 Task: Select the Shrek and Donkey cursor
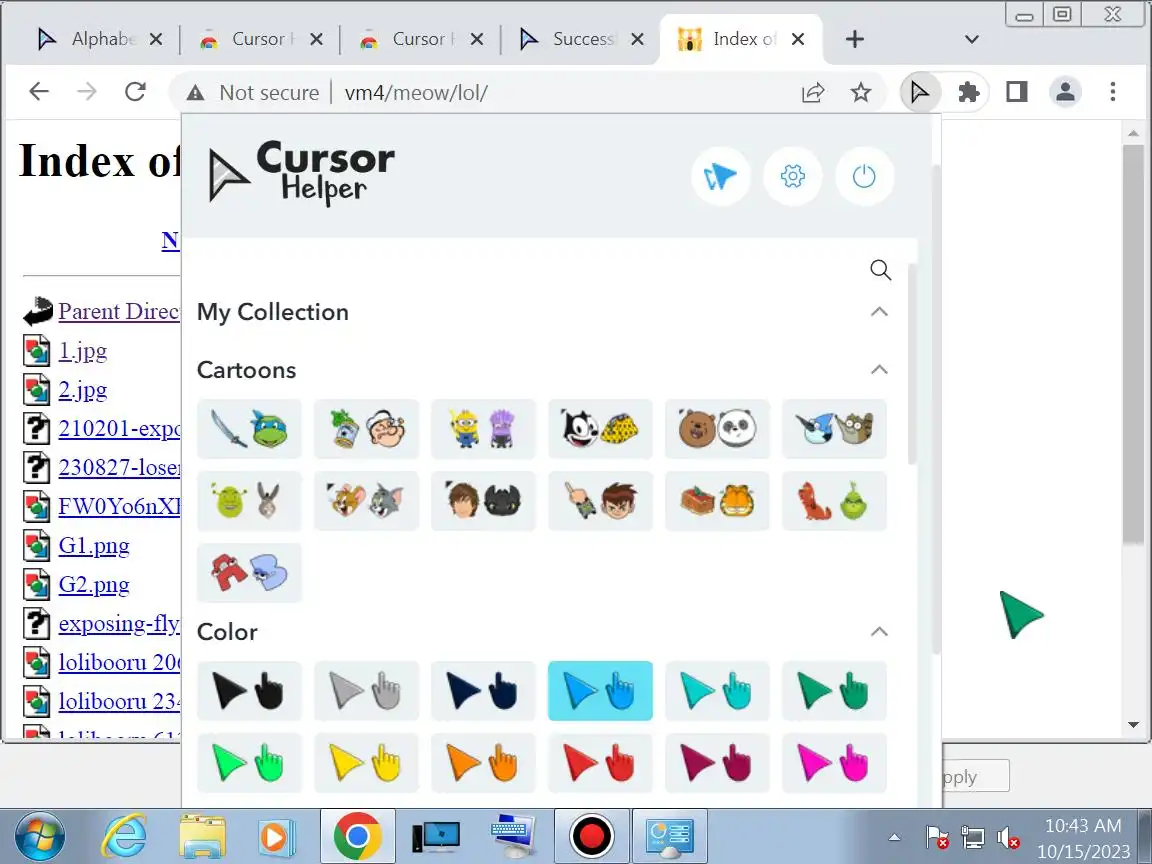(x=249, y=501)
